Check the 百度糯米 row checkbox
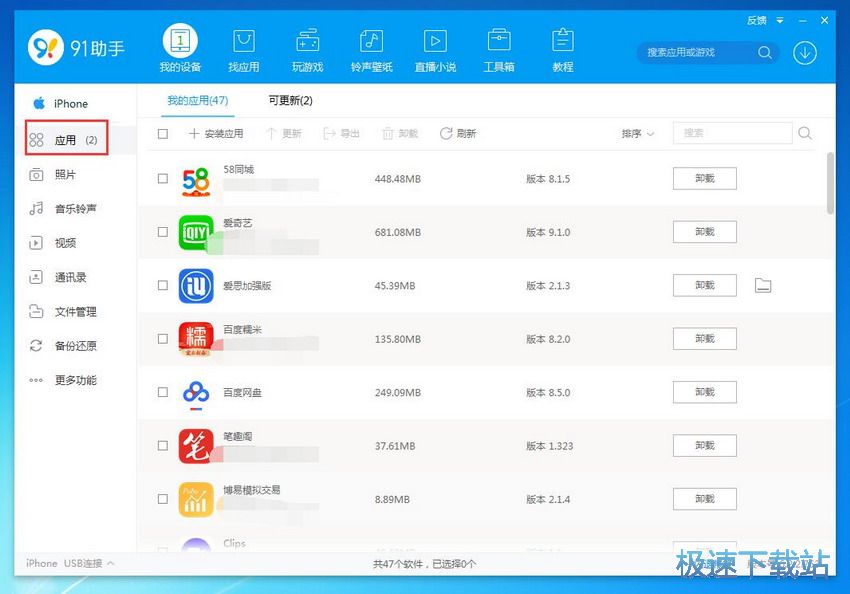850x594 pixels. pyautogui.click(x=163, y=339)
